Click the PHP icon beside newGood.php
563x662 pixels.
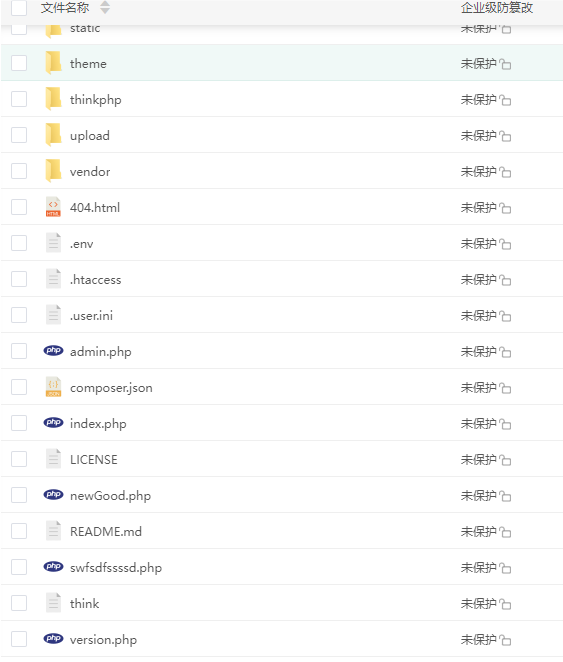53,495
